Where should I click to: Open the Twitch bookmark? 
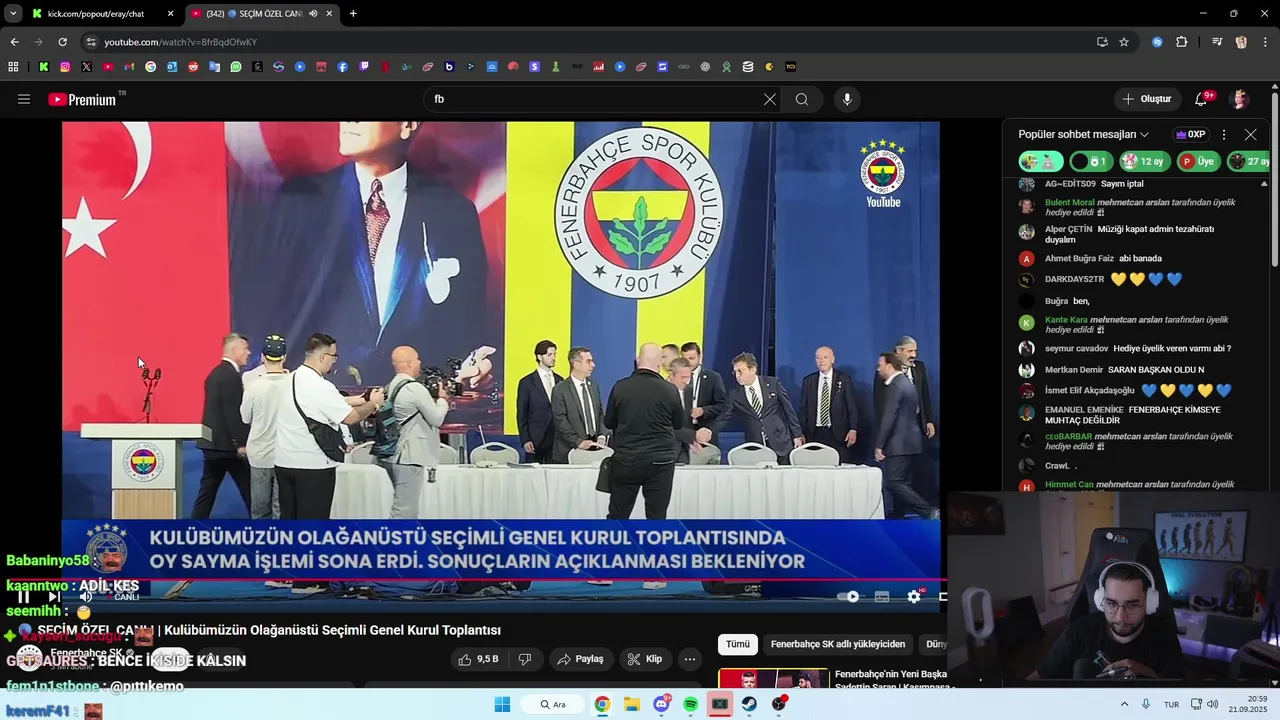(x=364, y=67)
